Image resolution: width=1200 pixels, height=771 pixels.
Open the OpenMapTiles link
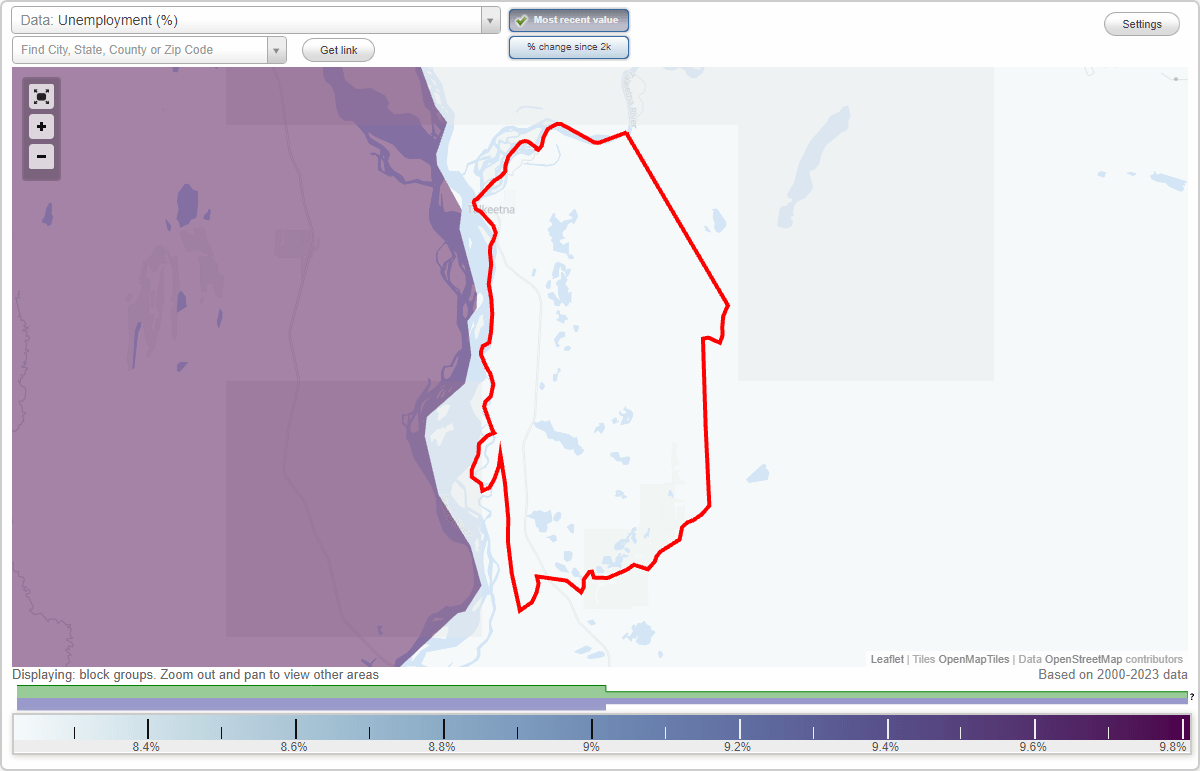(974, 659)
